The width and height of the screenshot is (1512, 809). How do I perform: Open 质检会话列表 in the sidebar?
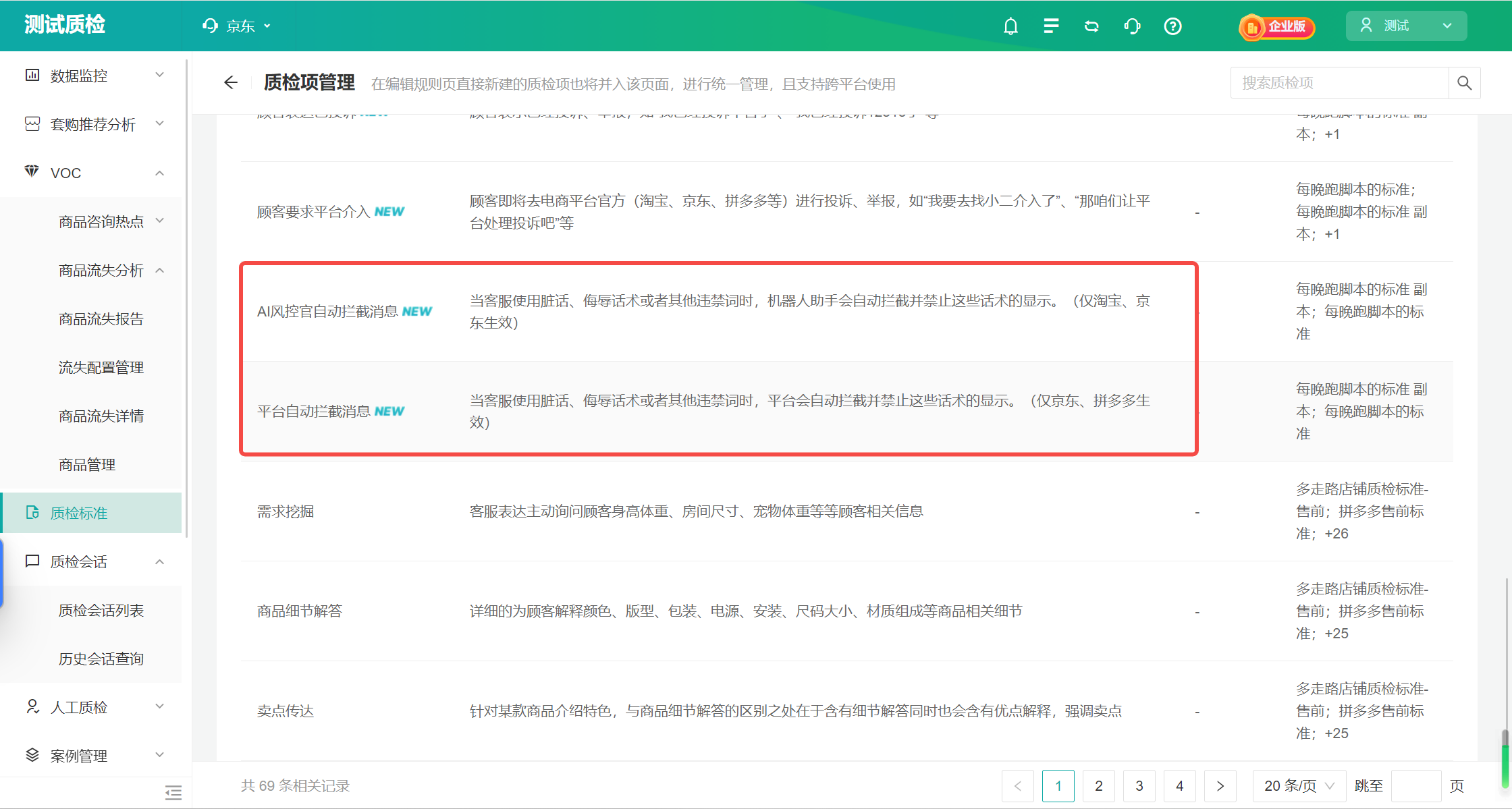pos(101,611)
